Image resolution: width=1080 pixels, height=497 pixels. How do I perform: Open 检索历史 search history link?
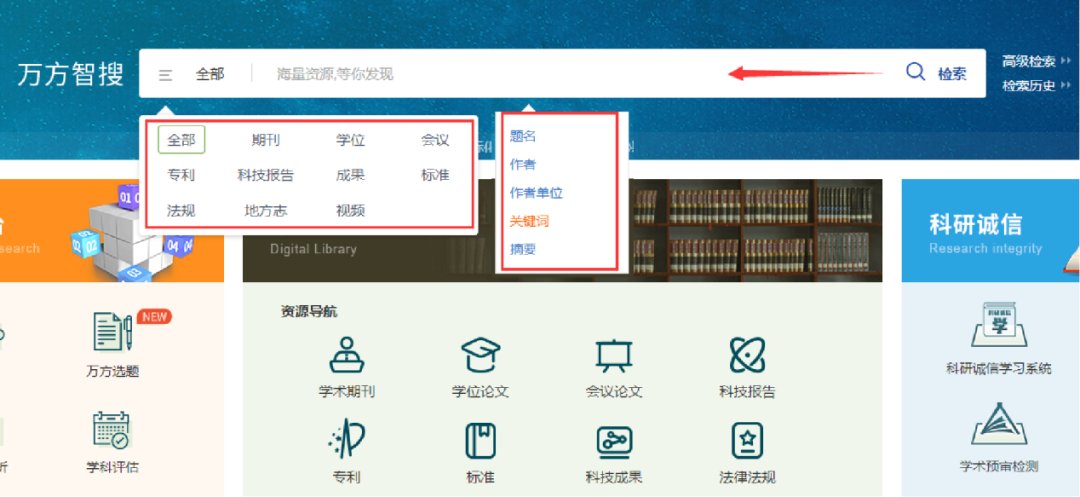pos(1029,87)
